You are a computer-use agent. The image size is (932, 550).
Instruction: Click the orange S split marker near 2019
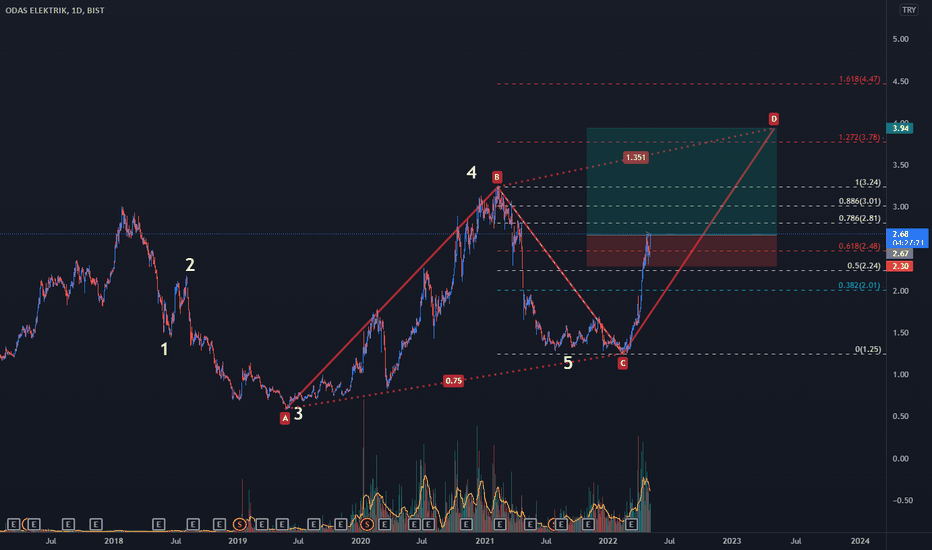pyautogui.click(x=240, y=524)
